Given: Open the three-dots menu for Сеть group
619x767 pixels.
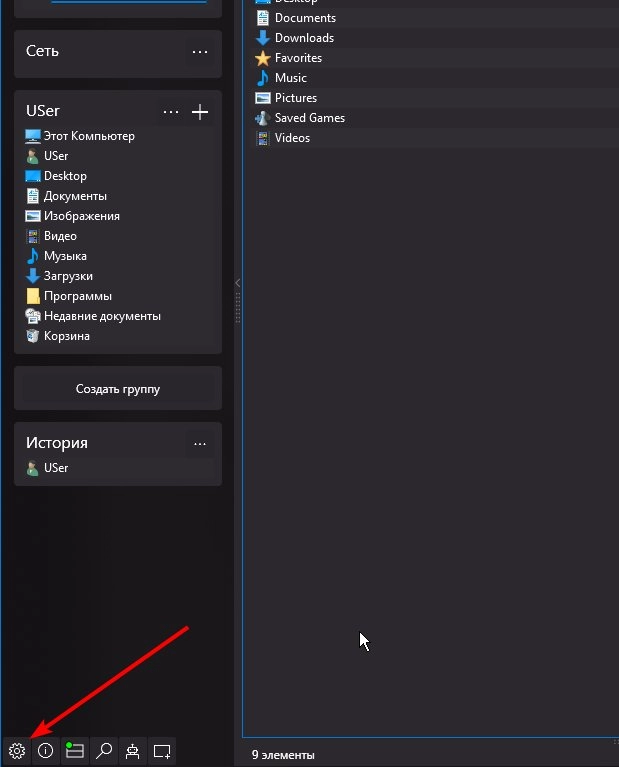Looking at the screenshot, I should [200, 52].
